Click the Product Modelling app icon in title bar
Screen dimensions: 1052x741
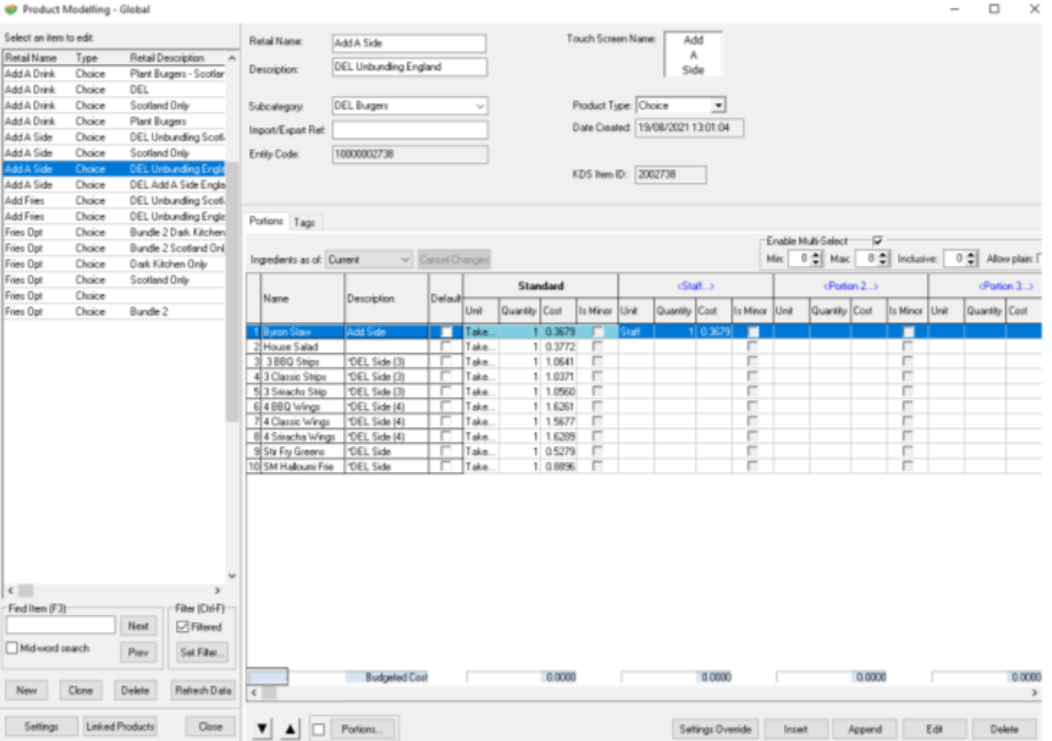pyautogui.click(x=11, y=9)
